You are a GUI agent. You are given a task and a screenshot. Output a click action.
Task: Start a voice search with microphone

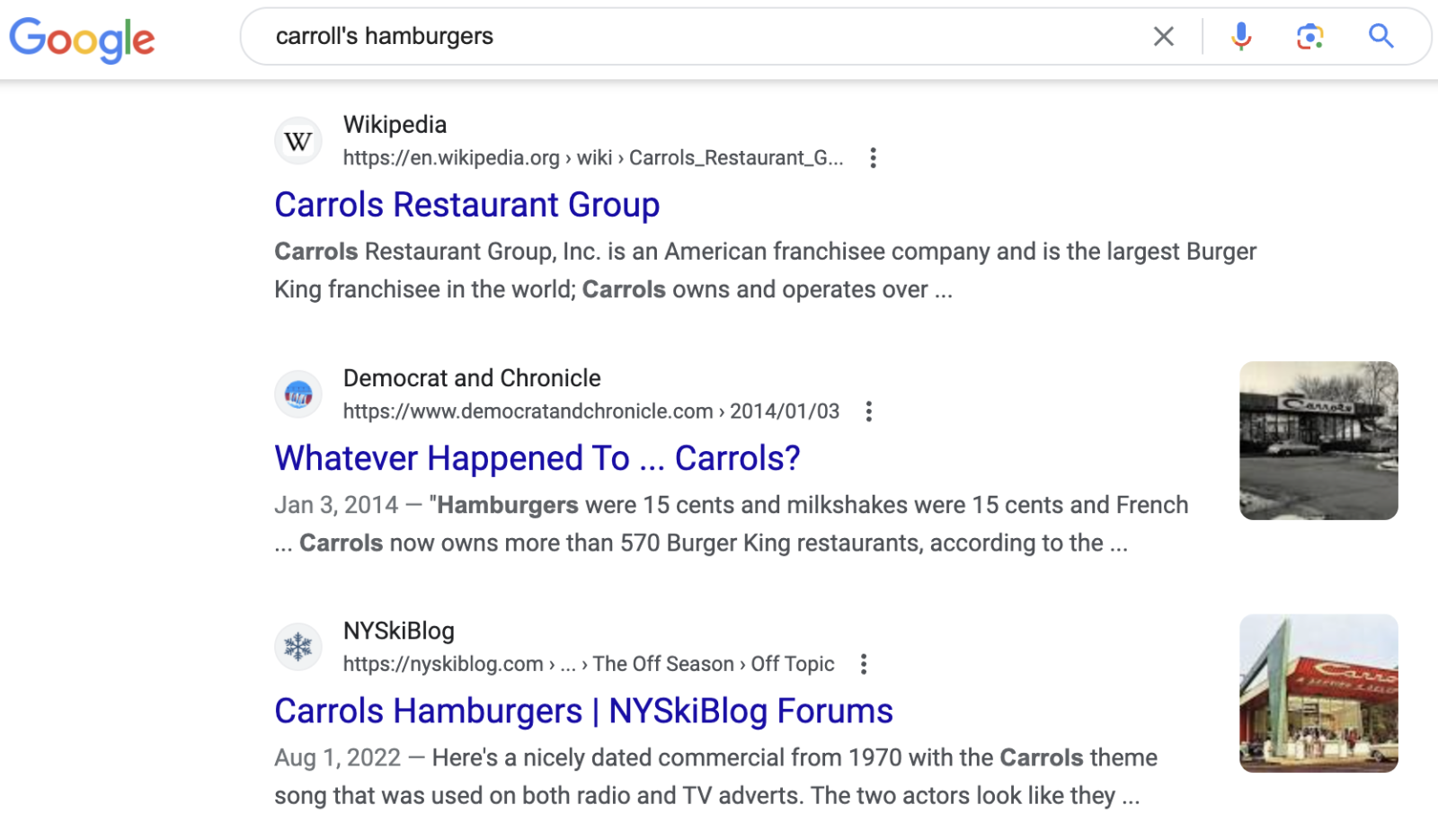point(1241,37)
